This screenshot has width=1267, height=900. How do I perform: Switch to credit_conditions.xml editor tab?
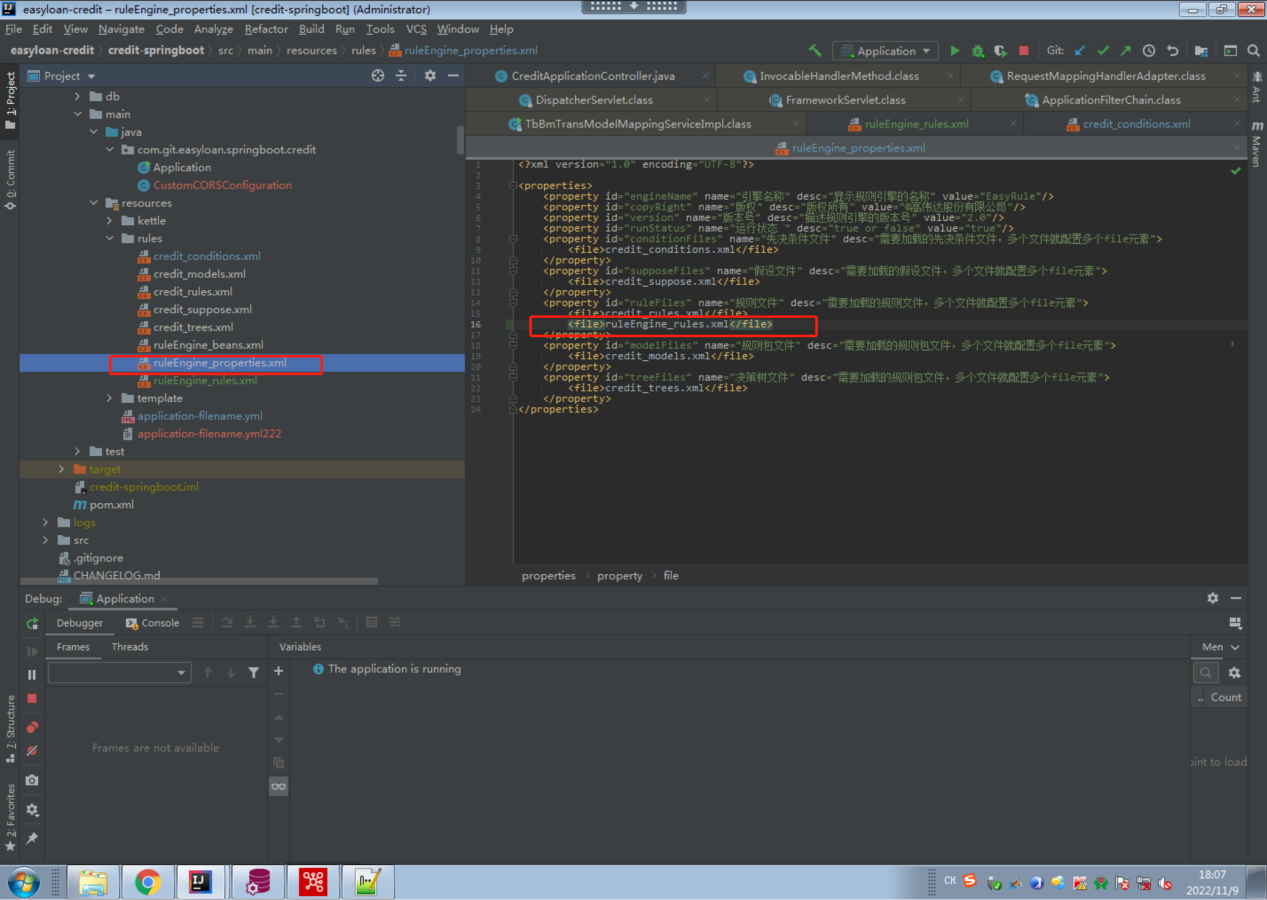1135,124
